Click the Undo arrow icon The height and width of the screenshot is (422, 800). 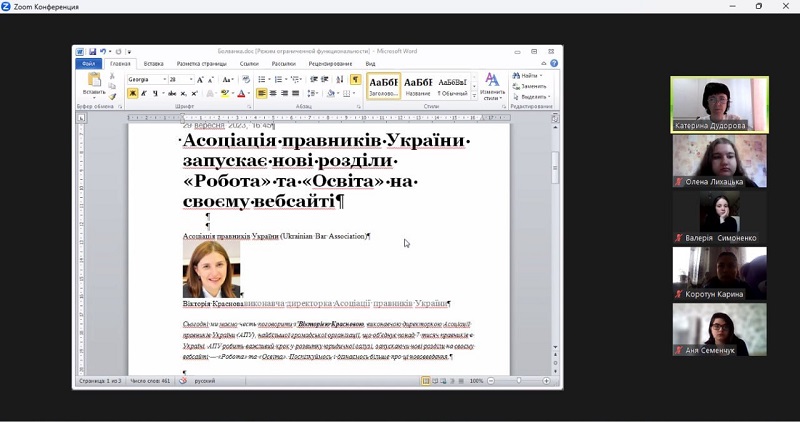pyautogui.click(x=103, y=52)
